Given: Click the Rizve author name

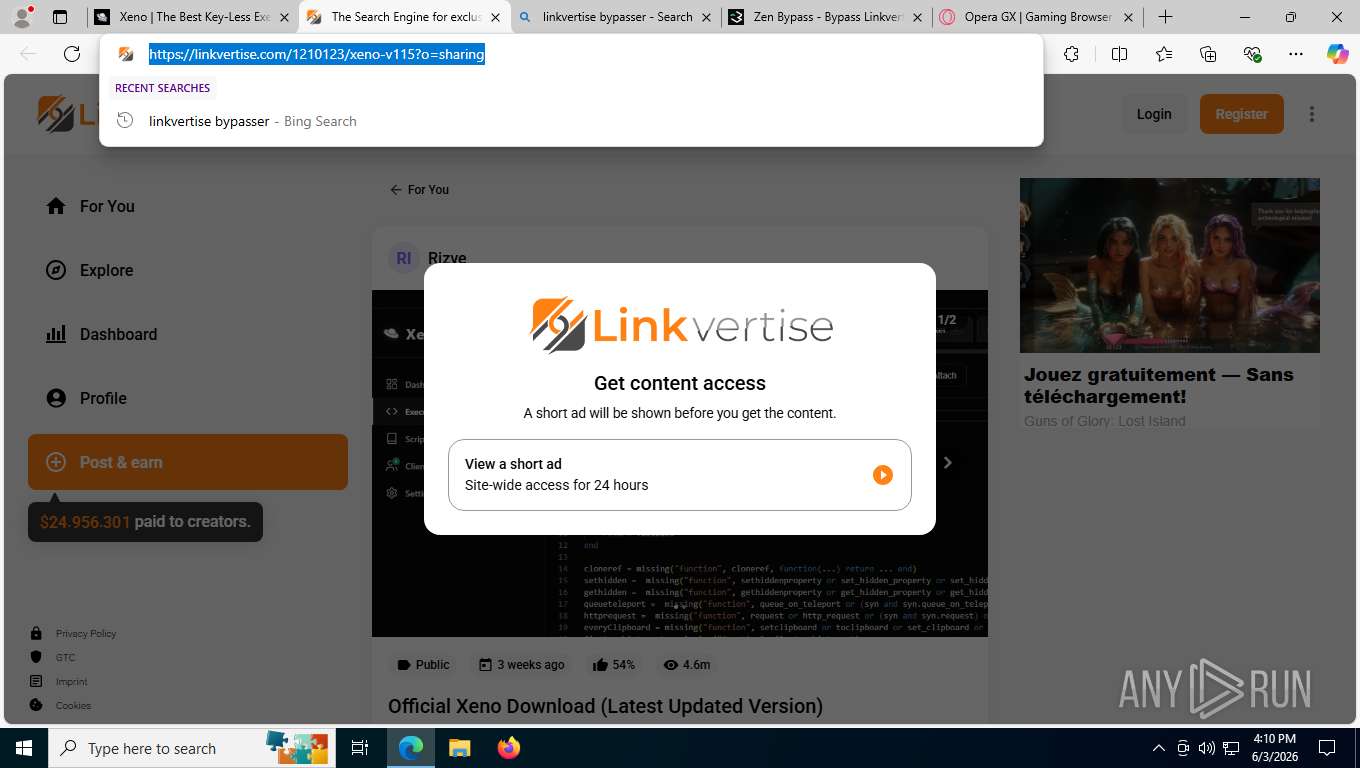Looking at the screenshot, I should point(447,258).
